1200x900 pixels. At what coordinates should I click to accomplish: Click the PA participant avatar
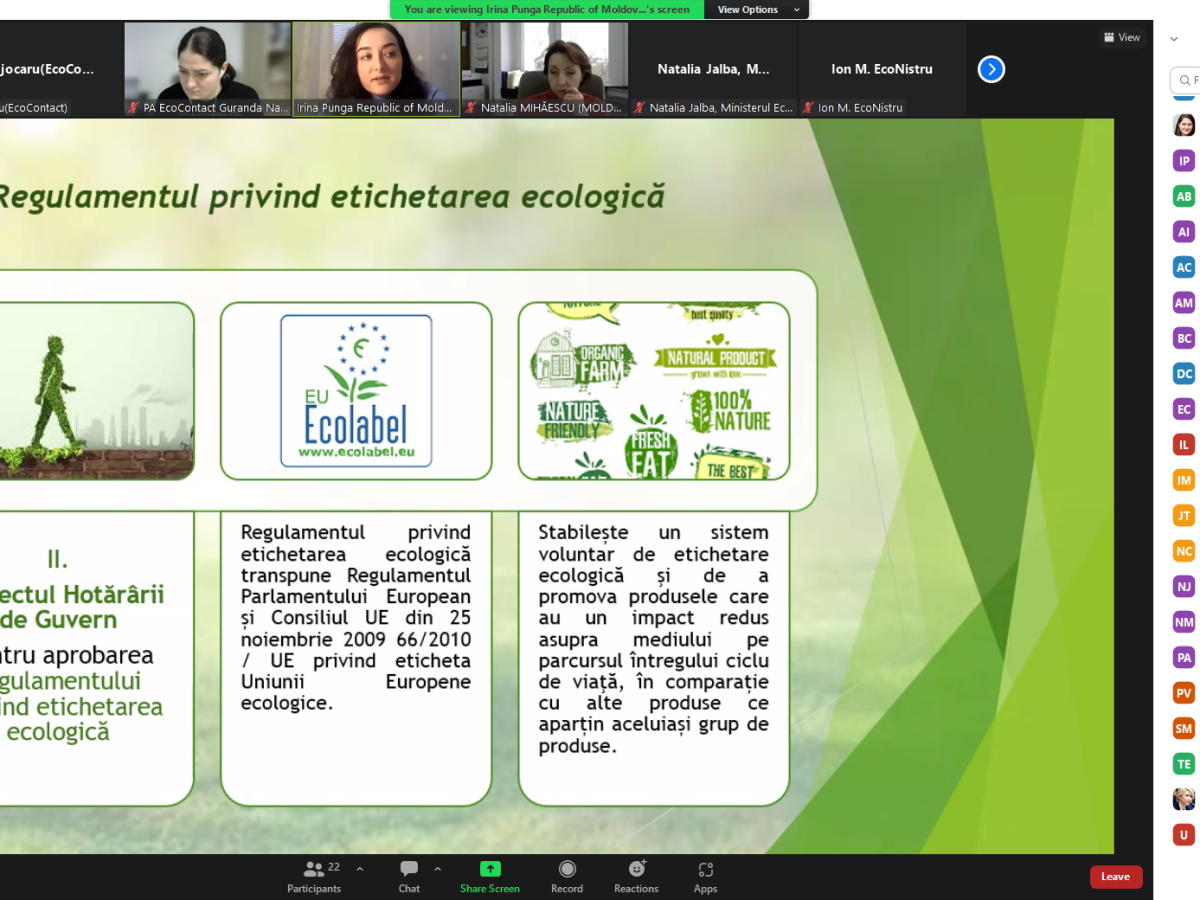[1184, 658]
